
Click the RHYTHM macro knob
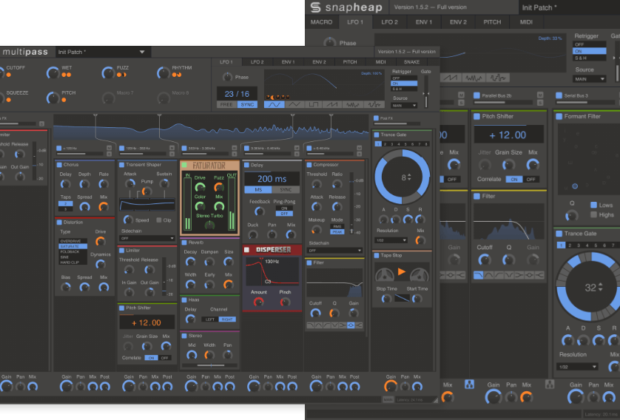(163, 72)
